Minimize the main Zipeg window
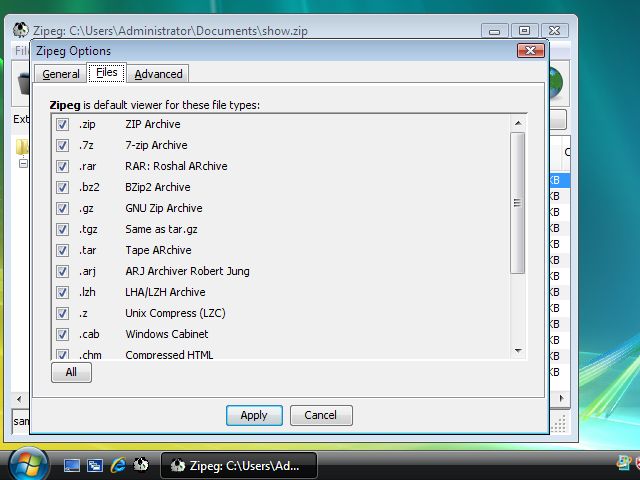 tap(494, 31)
